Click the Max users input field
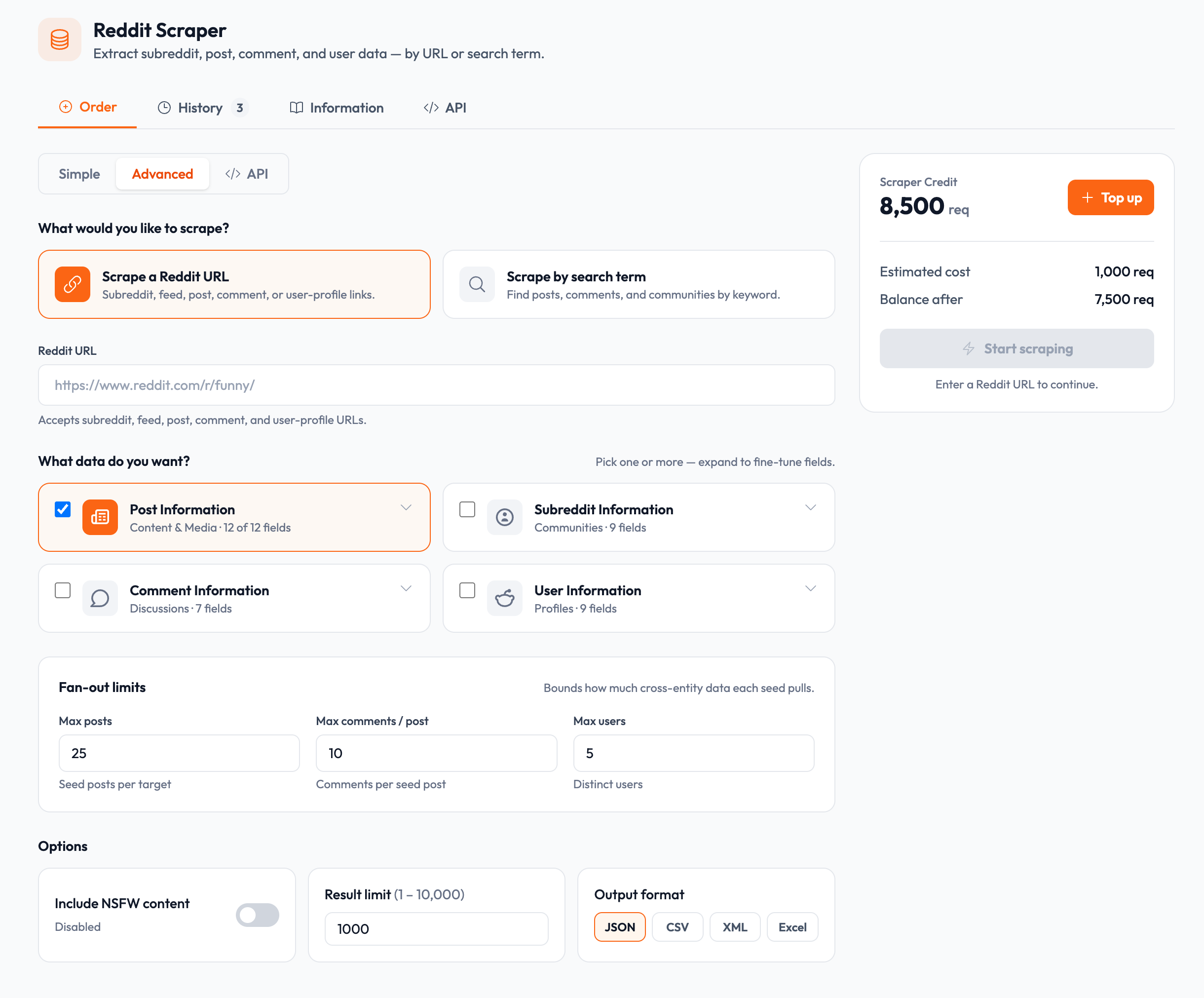Viewport: 1204px width, 998px height. tap(694, 754)
